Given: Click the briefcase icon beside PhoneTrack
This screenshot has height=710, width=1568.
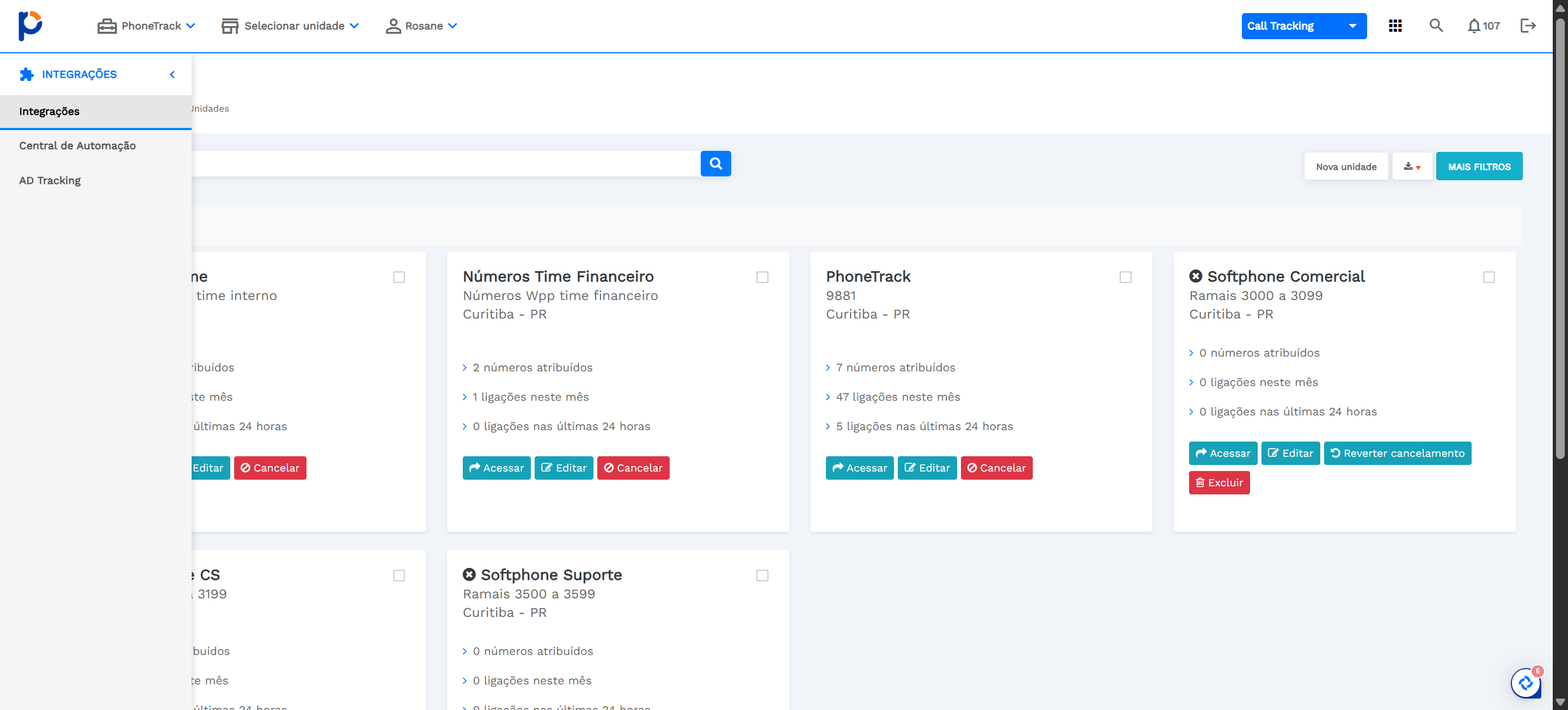Looking at the screenshot, I should pos(107,26).
